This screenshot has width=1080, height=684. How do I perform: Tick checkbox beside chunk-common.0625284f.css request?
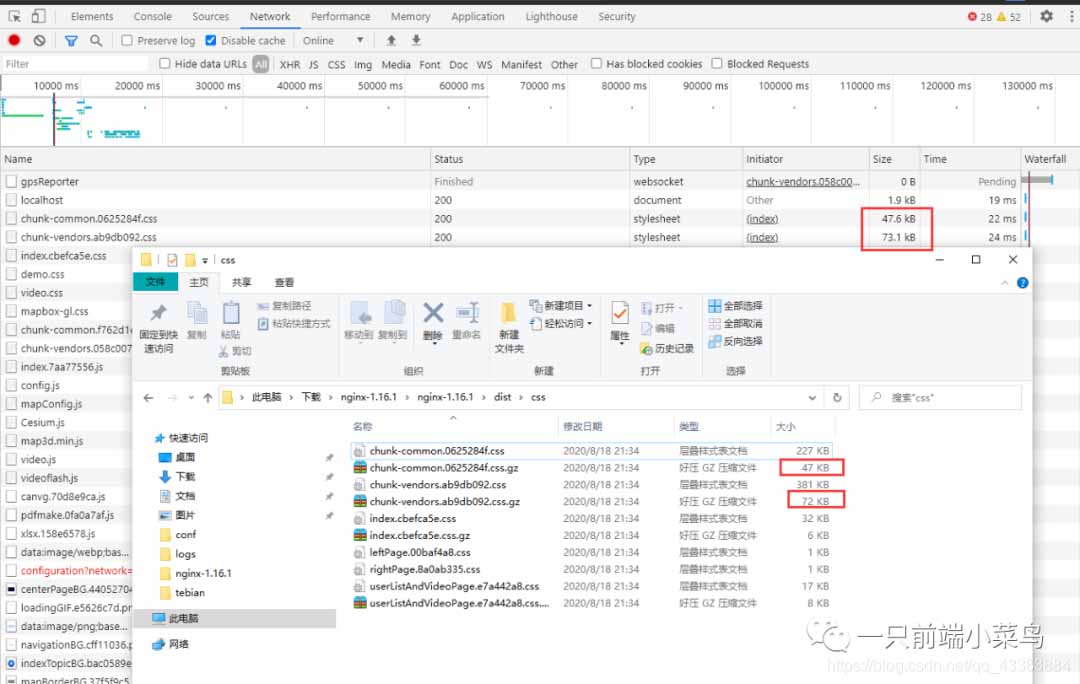point(11,219)
